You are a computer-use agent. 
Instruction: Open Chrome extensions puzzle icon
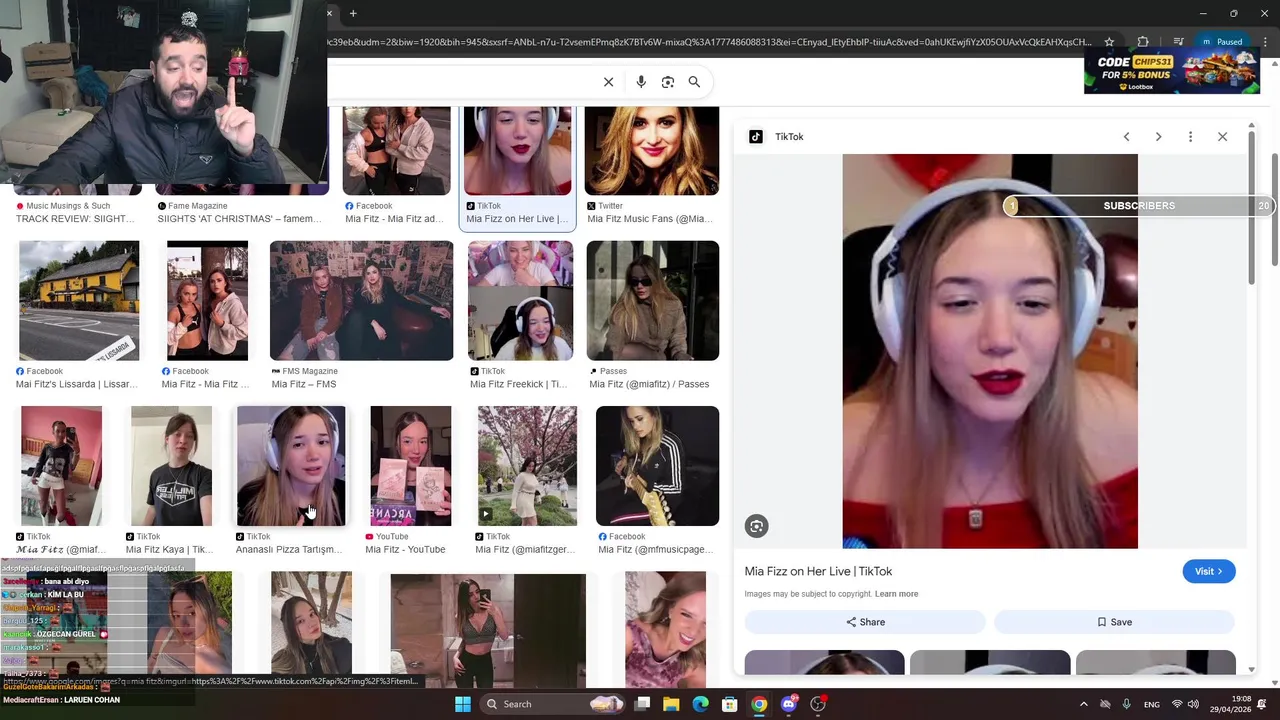click(x=1143, y=42)
